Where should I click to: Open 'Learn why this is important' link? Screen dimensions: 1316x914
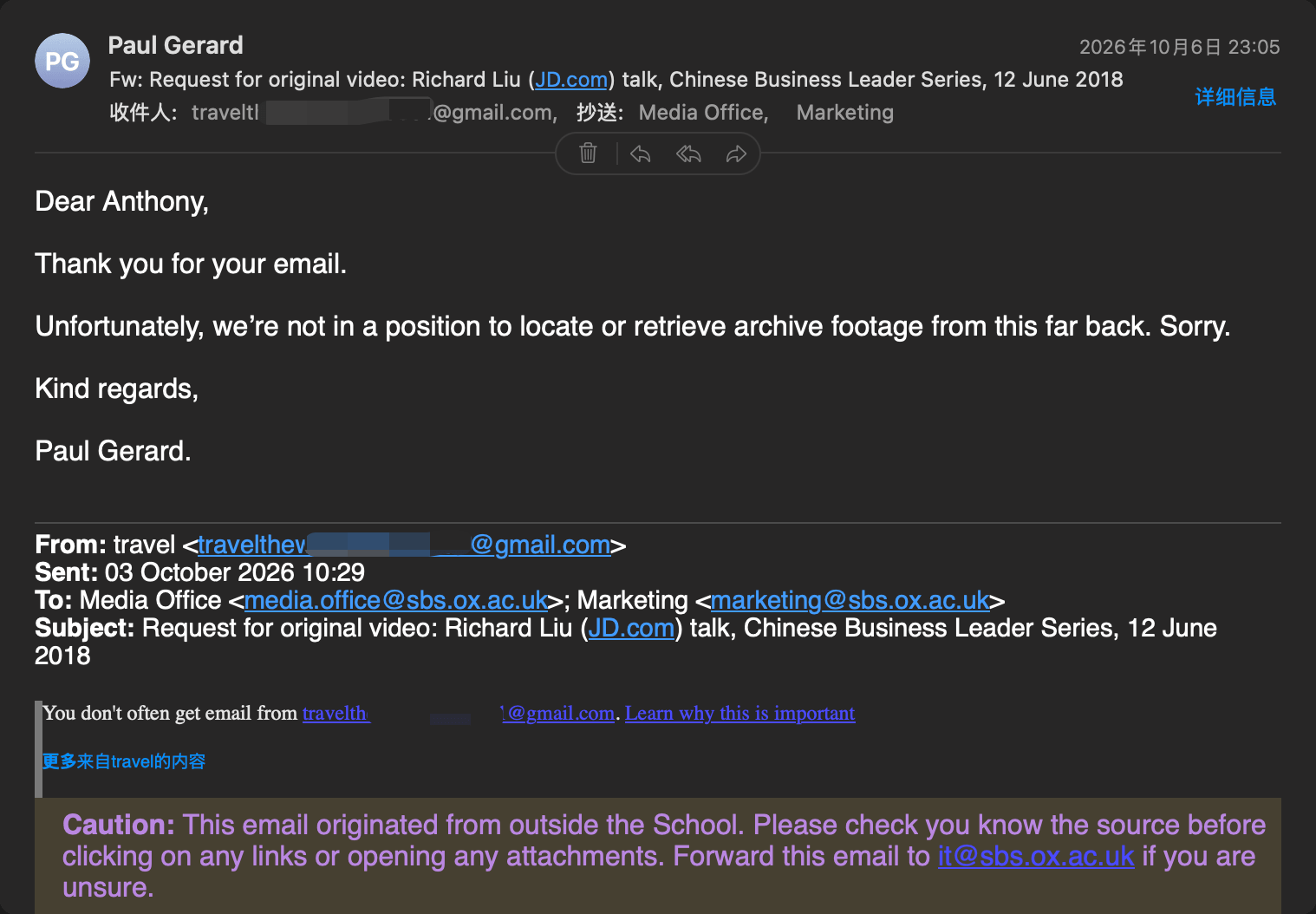[x=740, y=713]
